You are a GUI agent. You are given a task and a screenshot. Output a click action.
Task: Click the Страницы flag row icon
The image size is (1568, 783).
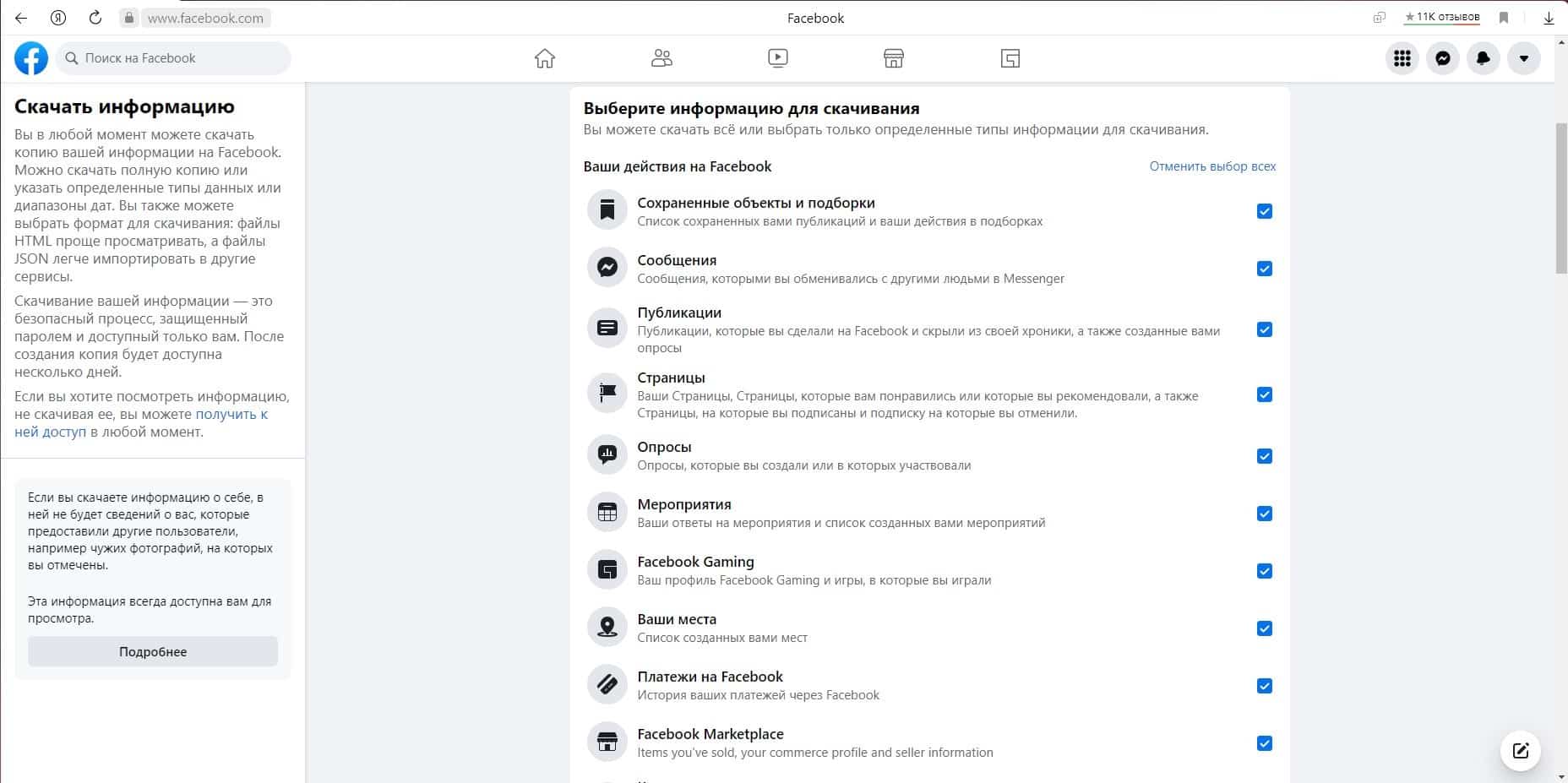point(607,394)
